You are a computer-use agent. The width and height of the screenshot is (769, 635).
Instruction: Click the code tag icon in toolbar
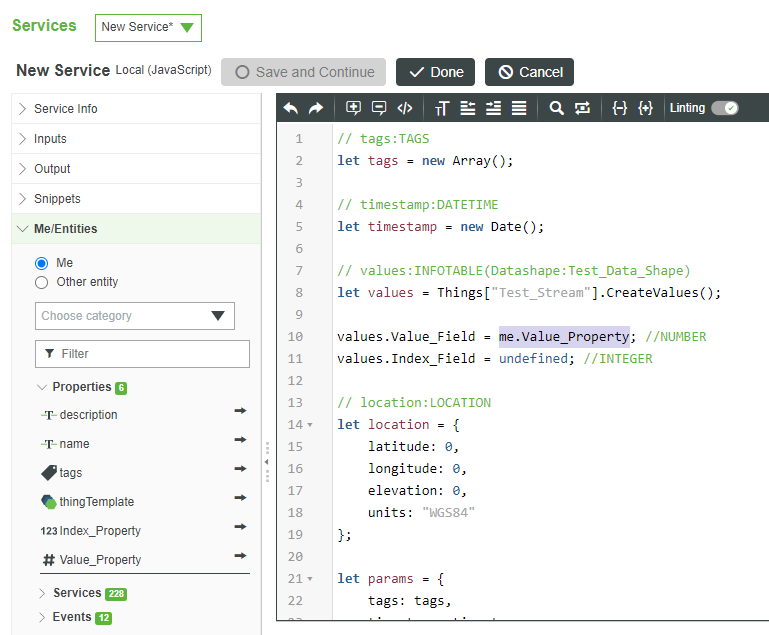pyautogui.click(x=405, y=108)
